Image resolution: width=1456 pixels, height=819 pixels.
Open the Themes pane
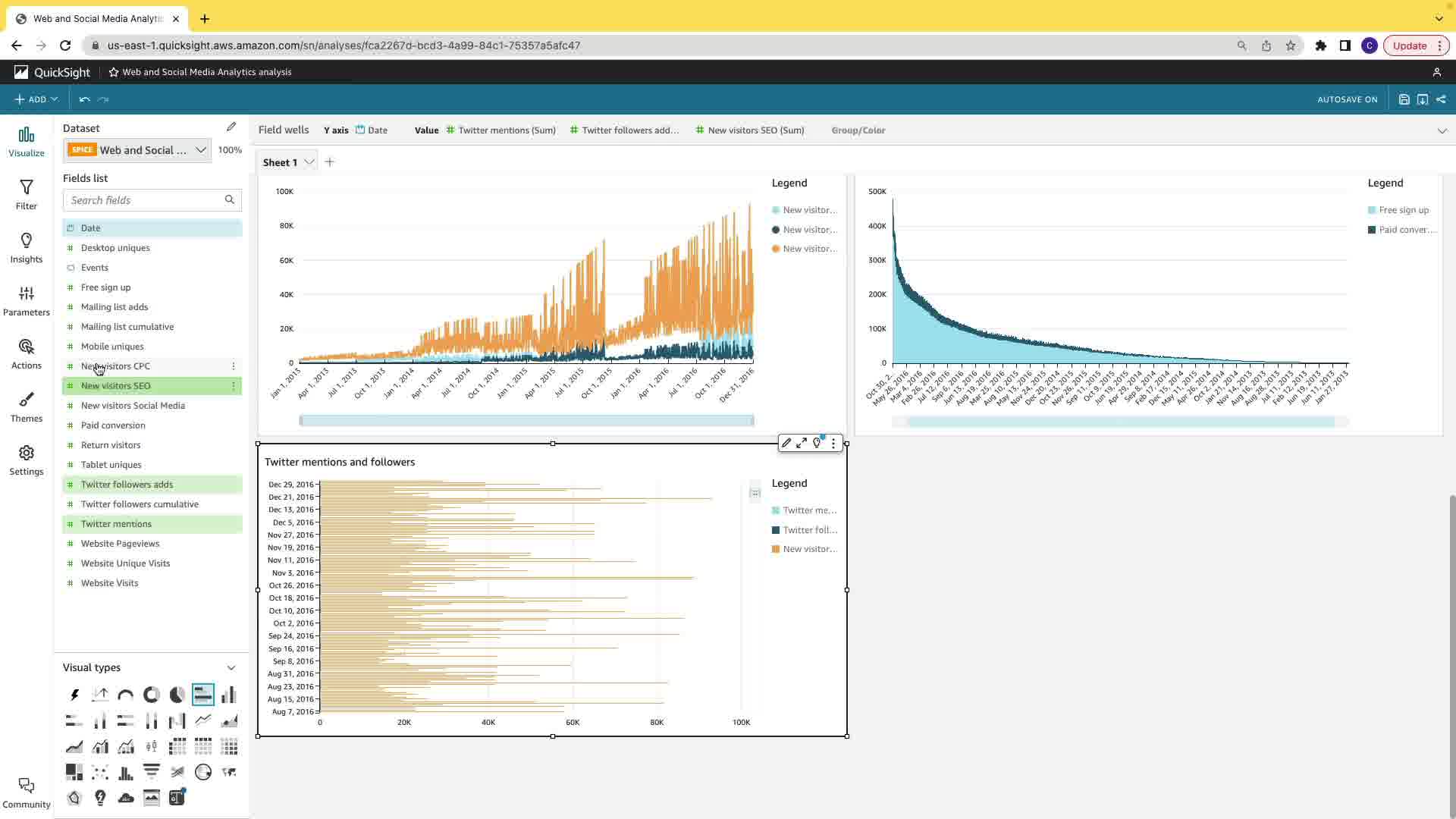pos(27,406)
